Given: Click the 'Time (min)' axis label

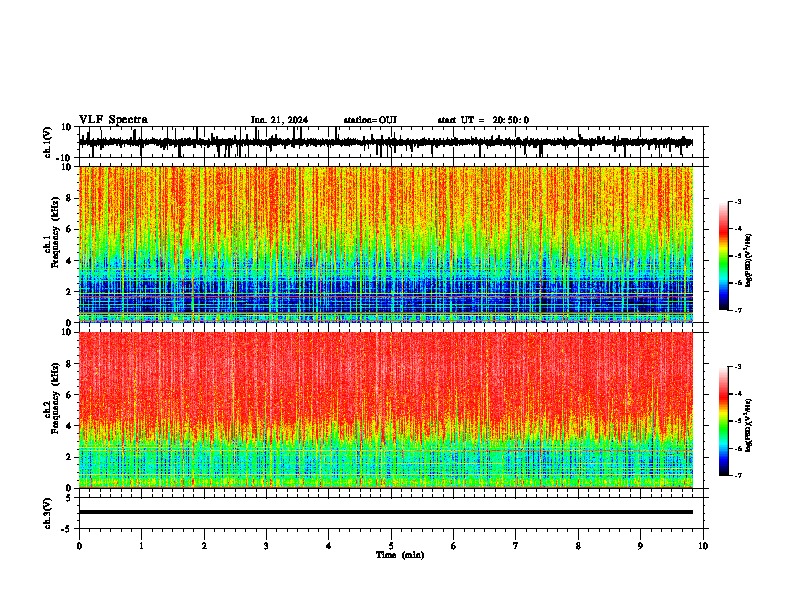Looking at the screenshot, I should pyautogui.click(x=400, y=555).
